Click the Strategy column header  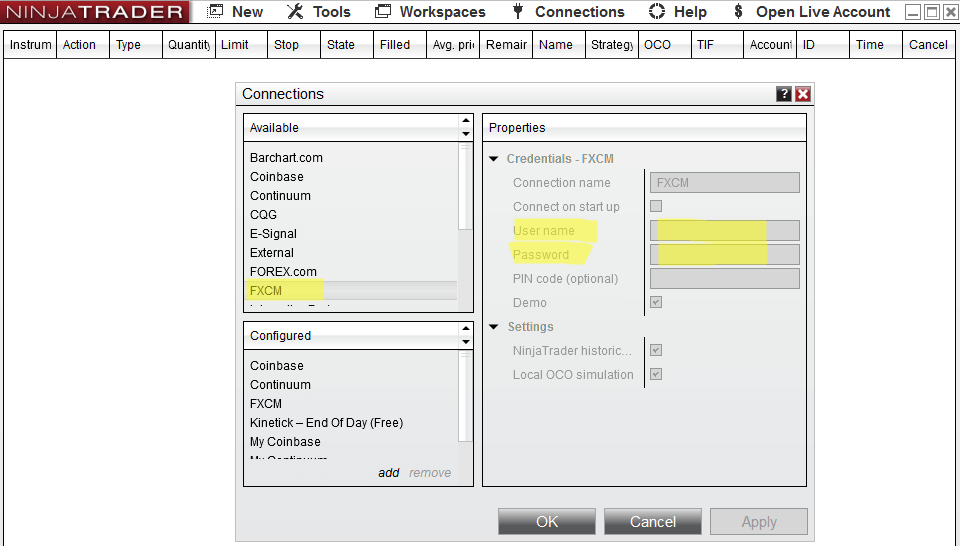tap(611, 45)
